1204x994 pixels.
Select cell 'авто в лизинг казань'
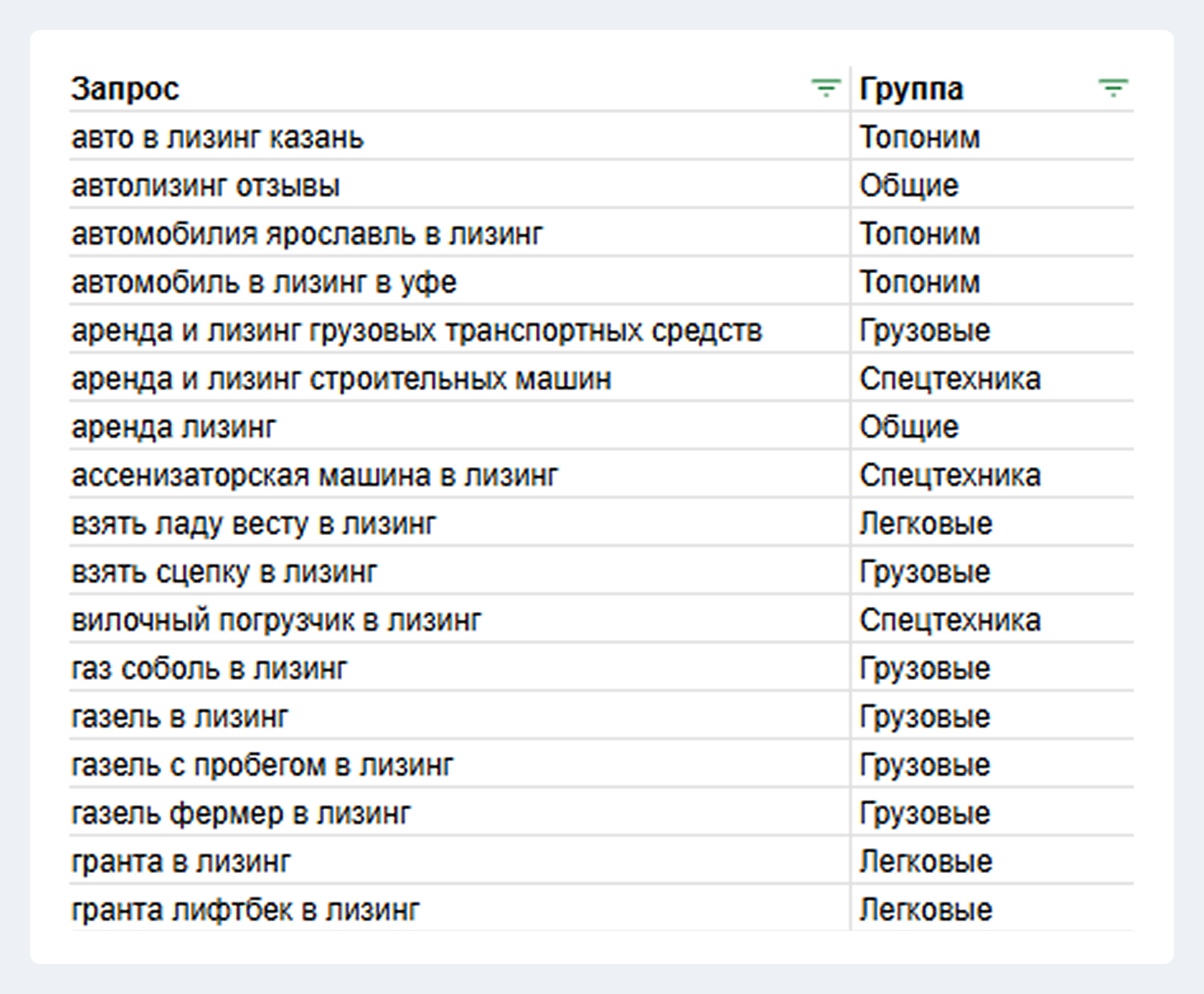coord(218,138)
